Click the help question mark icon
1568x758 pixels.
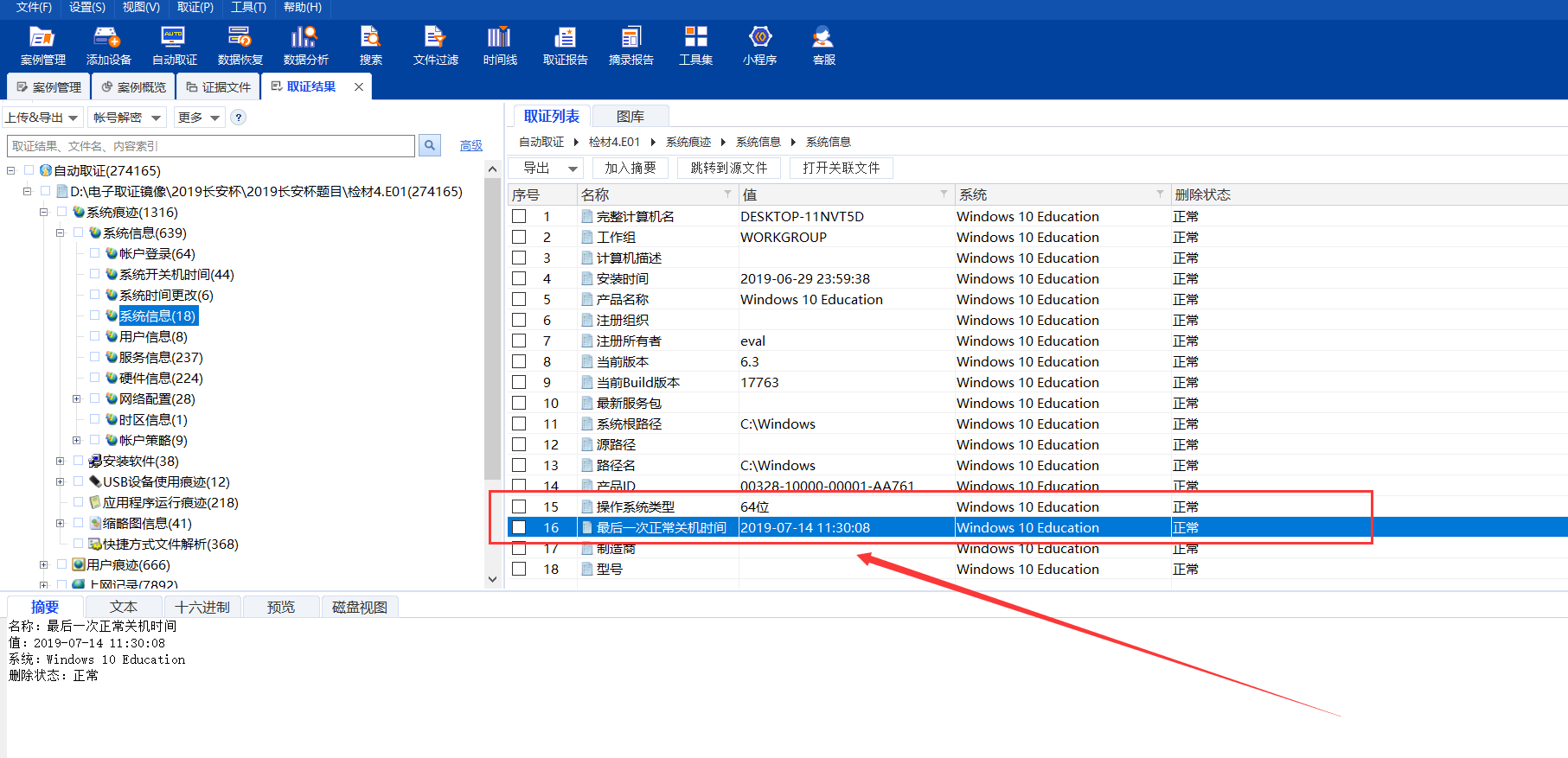point(239,118)
